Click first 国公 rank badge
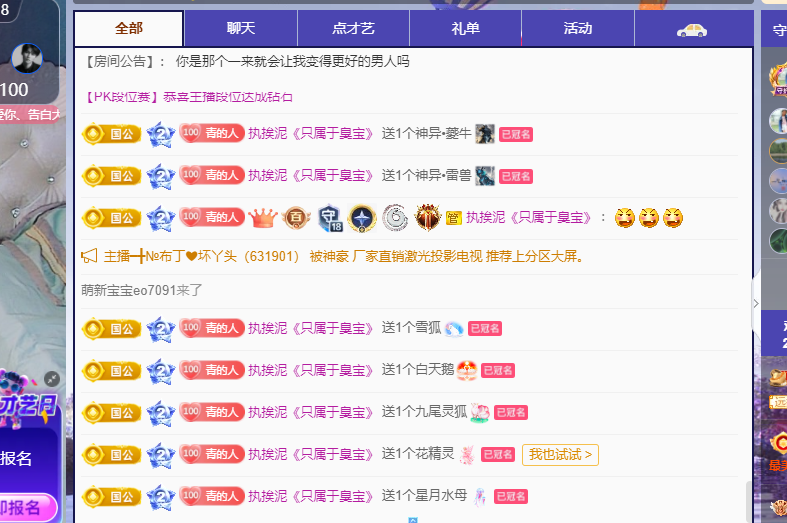 point(112,134)
